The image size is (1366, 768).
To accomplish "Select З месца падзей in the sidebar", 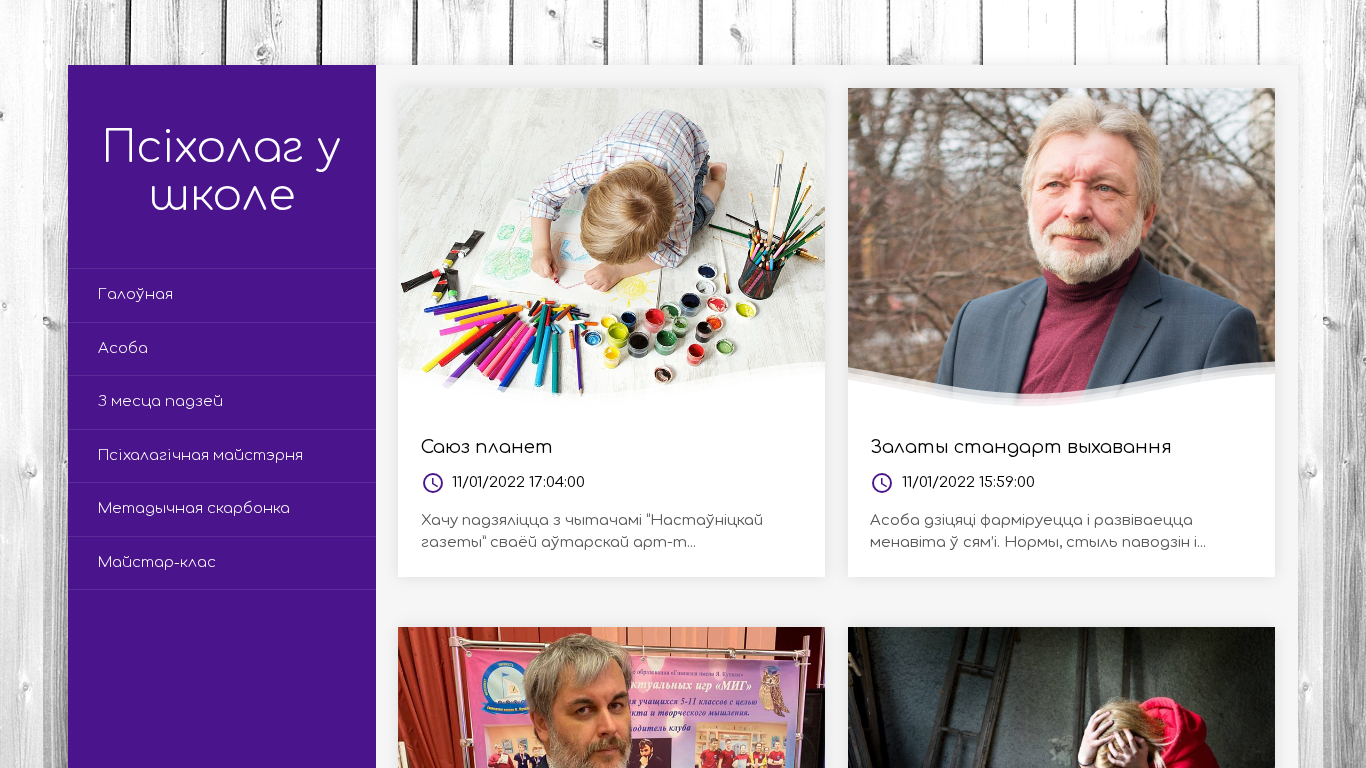I will pos(222,402).
